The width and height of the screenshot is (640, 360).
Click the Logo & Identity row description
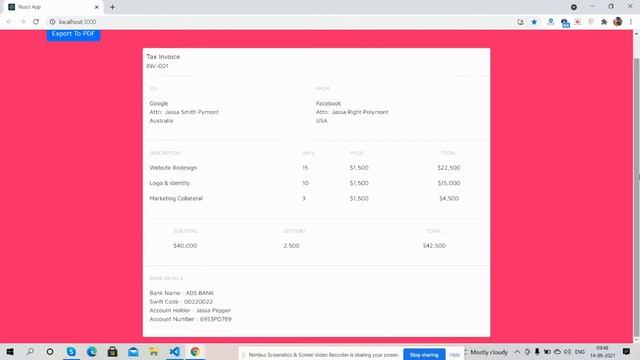click(x=169, y=183)
